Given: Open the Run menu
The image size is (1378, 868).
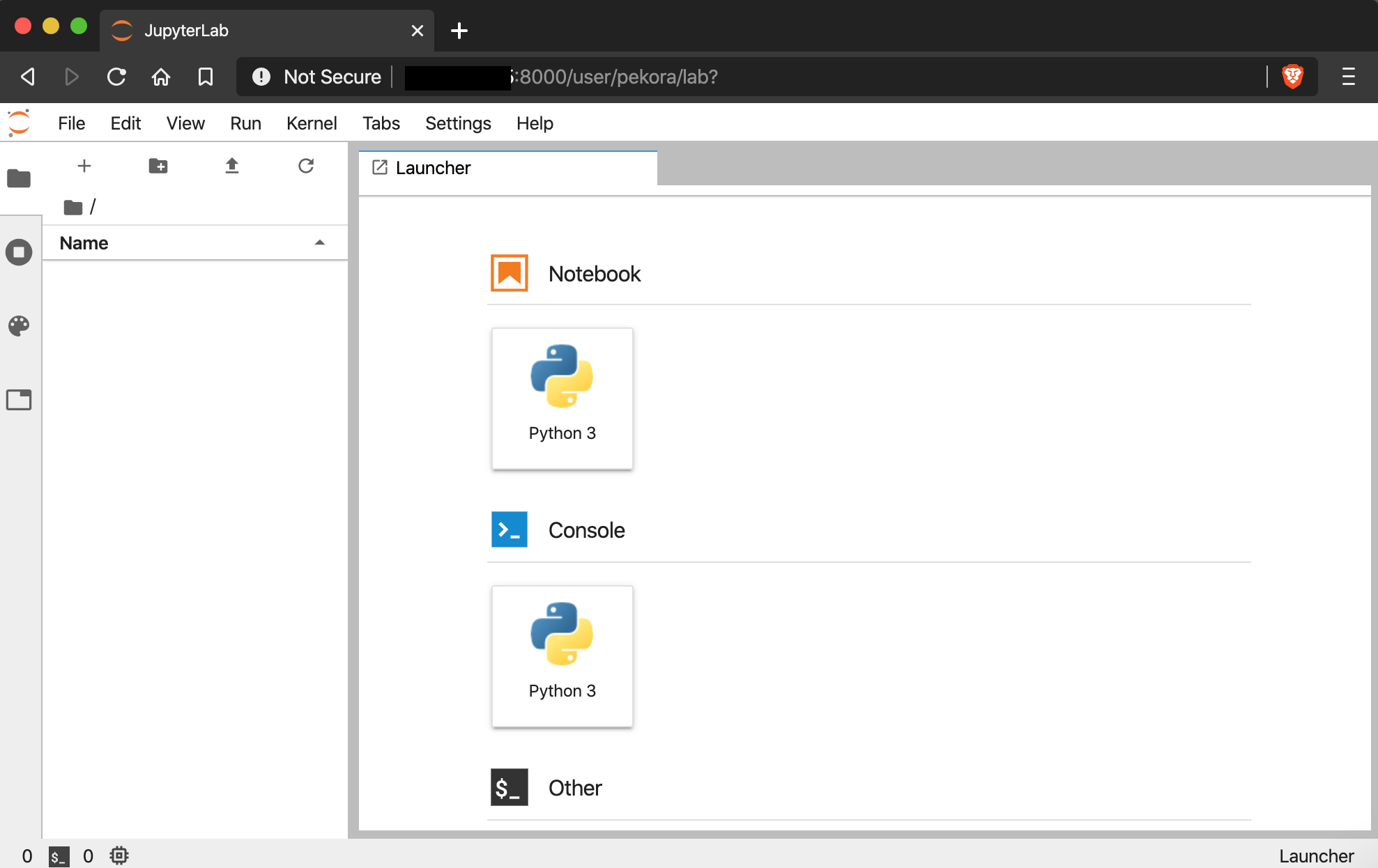Looking at the screenshot, I should pyautogui.click(x=245, y=123).
